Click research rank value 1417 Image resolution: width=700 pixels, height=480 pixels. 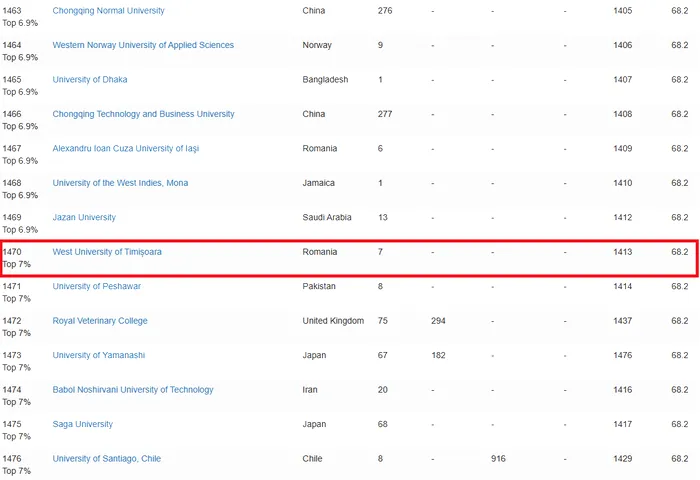point(623,424)
